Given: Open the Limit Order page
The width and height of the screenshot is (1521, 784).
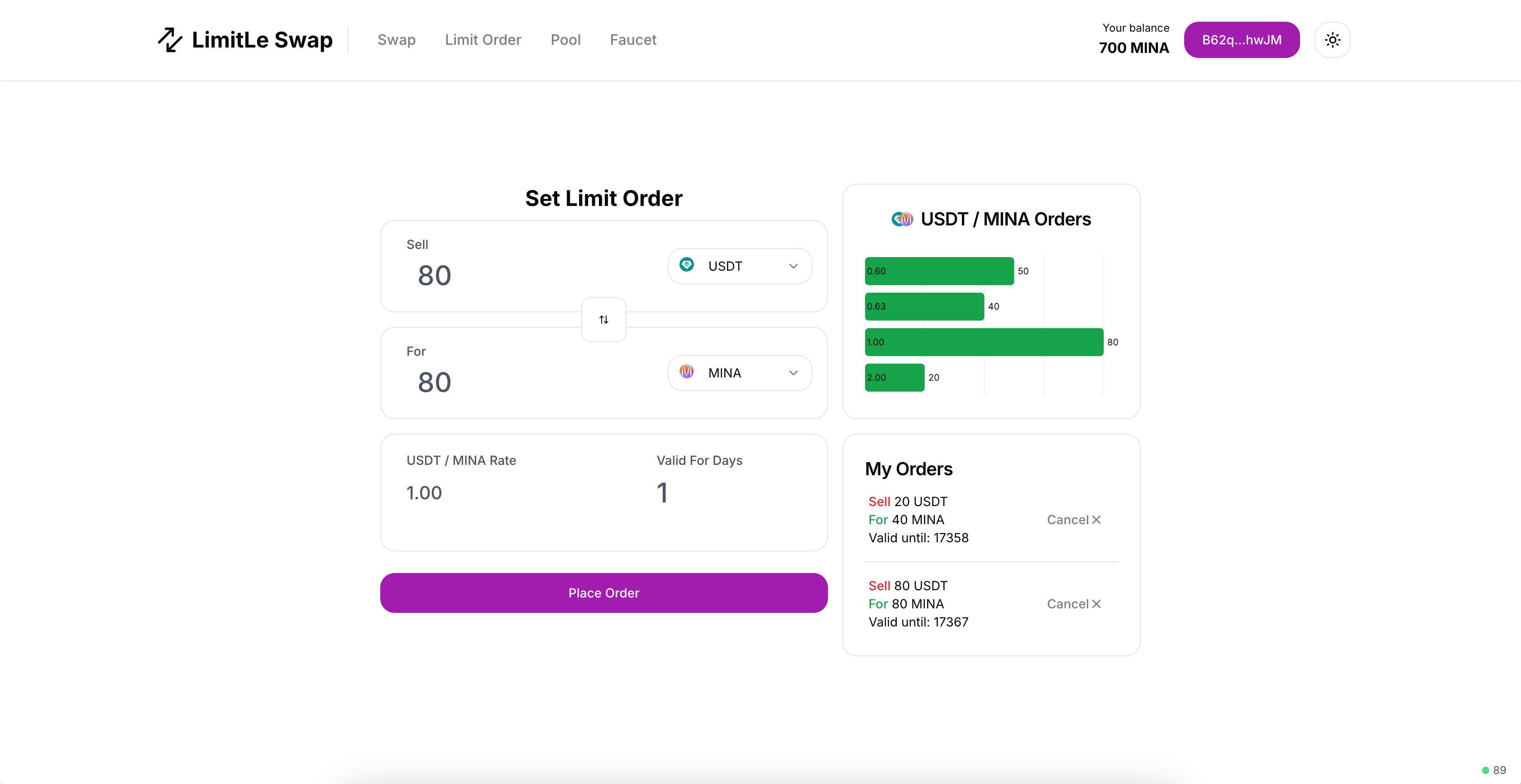Looking at the screenshot, I should (483, 39).
